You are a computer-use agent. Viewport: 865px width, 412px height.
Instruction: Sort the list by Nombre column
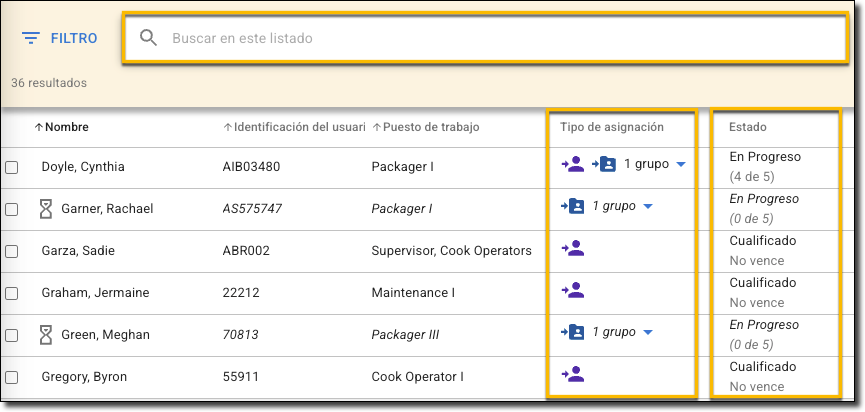coord(66,127)
